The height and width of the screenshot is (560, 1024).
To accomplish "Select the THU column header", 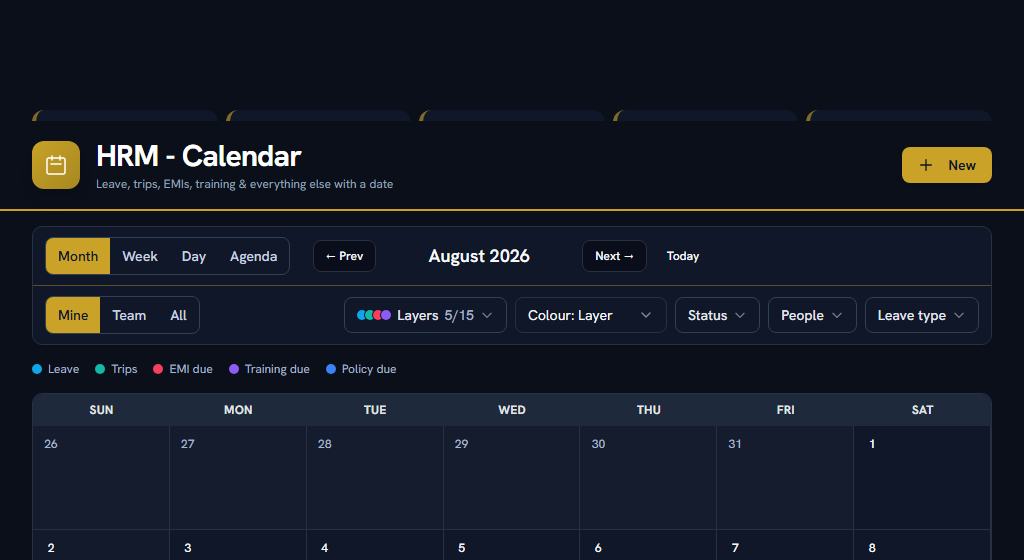I will pyautogui.click(x=648, y=410).
